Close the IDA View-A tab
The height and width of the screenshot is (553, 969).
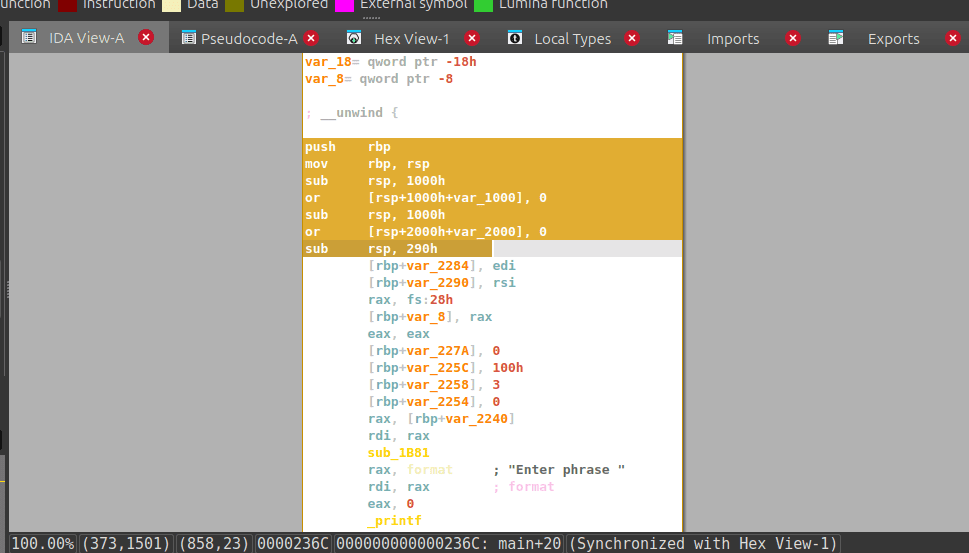[146, 38]
